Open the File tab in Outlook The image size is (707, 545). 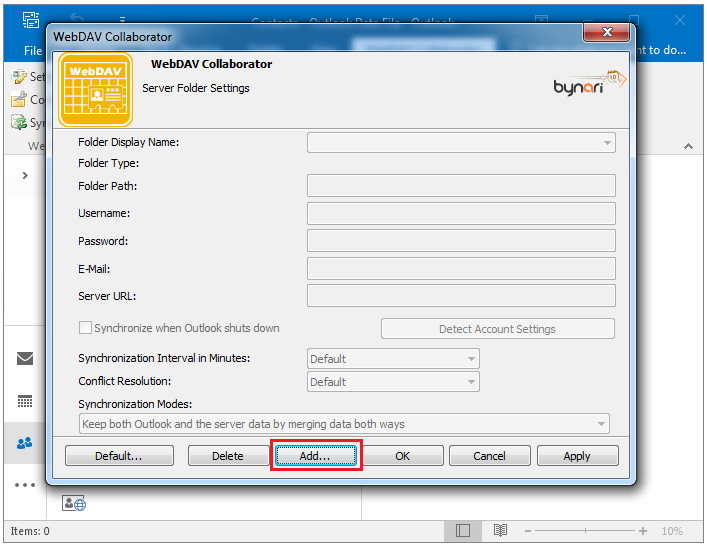coord(33,50)
